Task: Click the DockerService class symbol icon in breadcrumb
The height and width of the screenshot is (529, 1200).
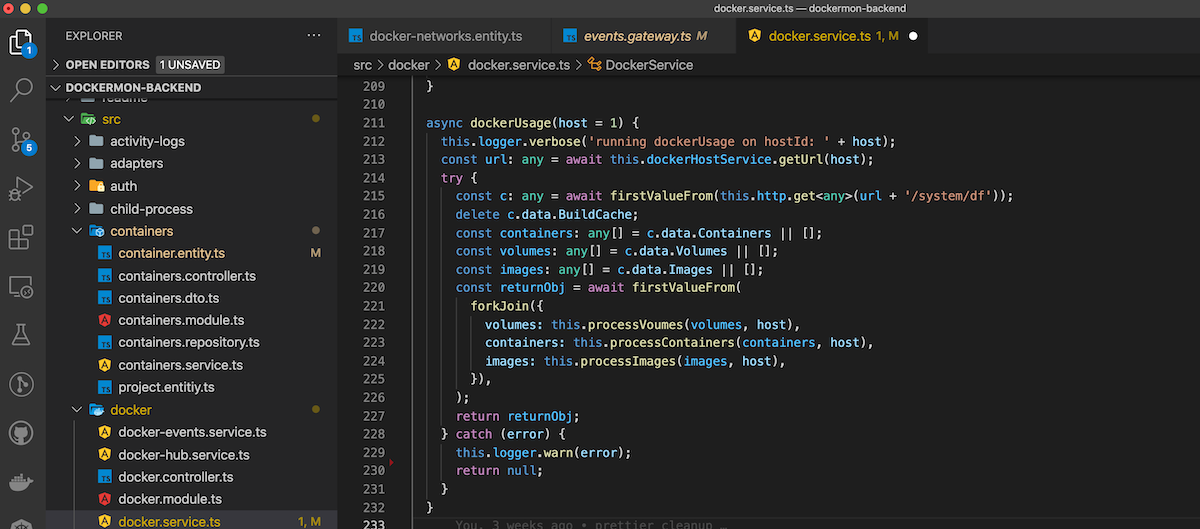Action: coord(595,65)
